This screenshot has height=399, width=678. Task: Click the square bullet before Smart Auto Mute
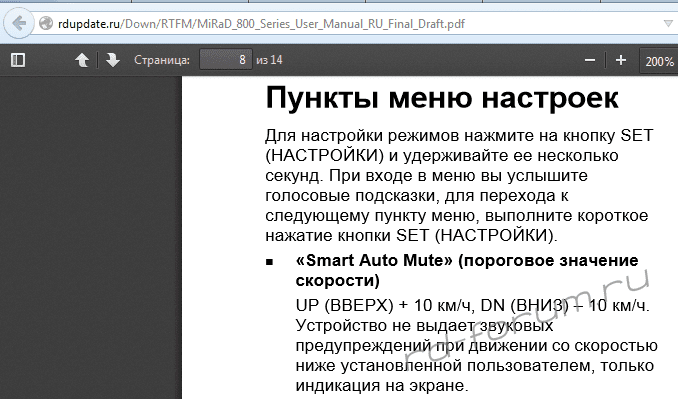[269, 262]
